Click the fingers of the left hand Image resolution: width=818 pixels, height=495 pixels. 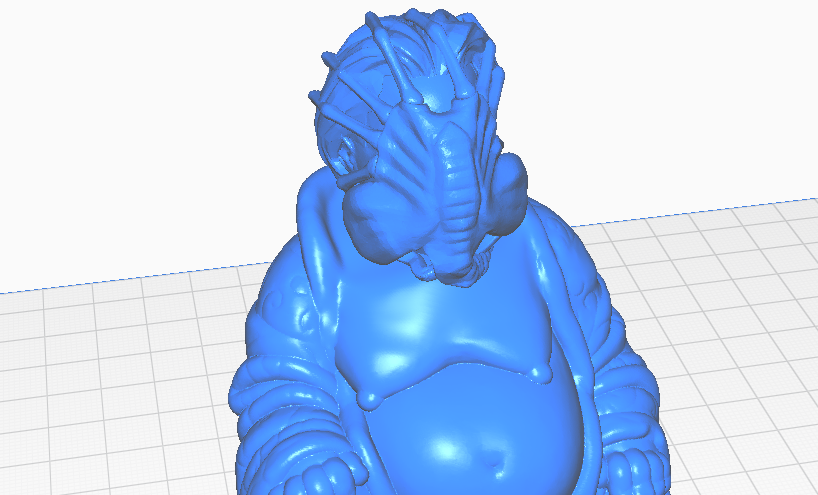click(x=323, y=477)
